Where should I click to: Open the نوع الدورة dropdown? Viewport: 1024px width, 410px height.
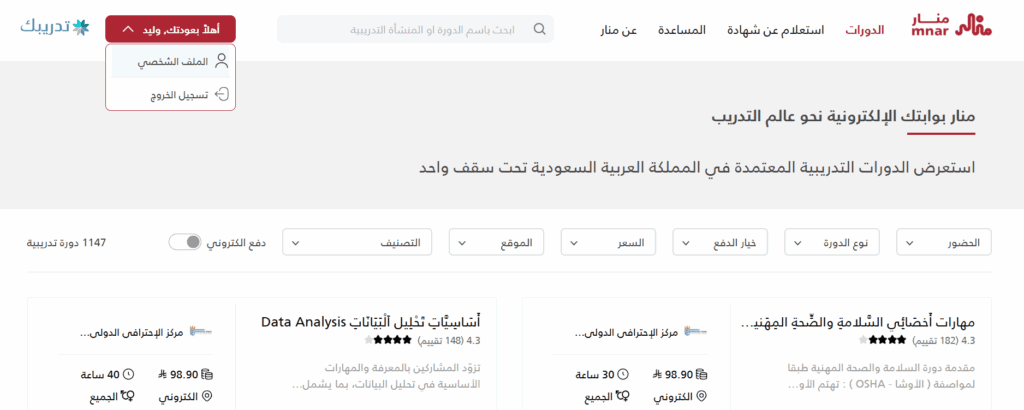point(839,242)
